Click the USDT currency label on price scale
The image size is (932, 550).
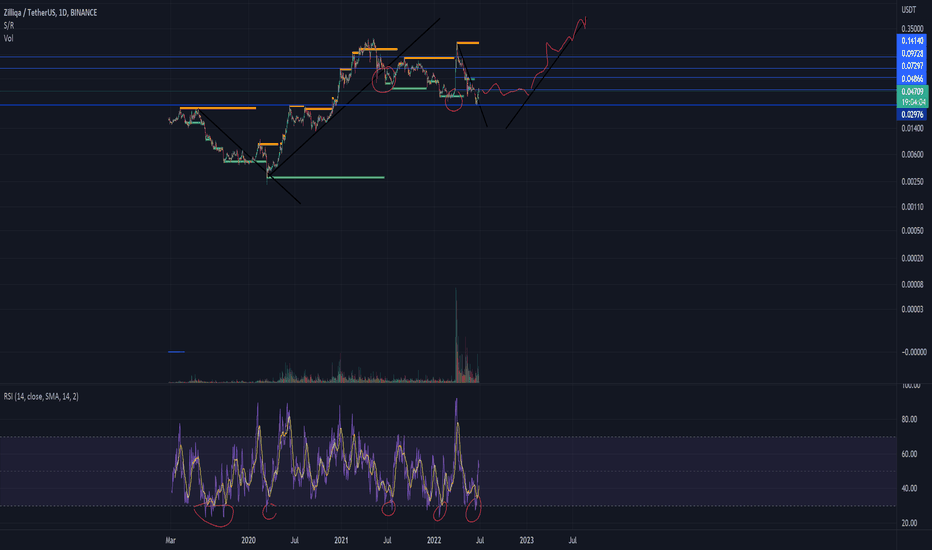pos(909,10)
